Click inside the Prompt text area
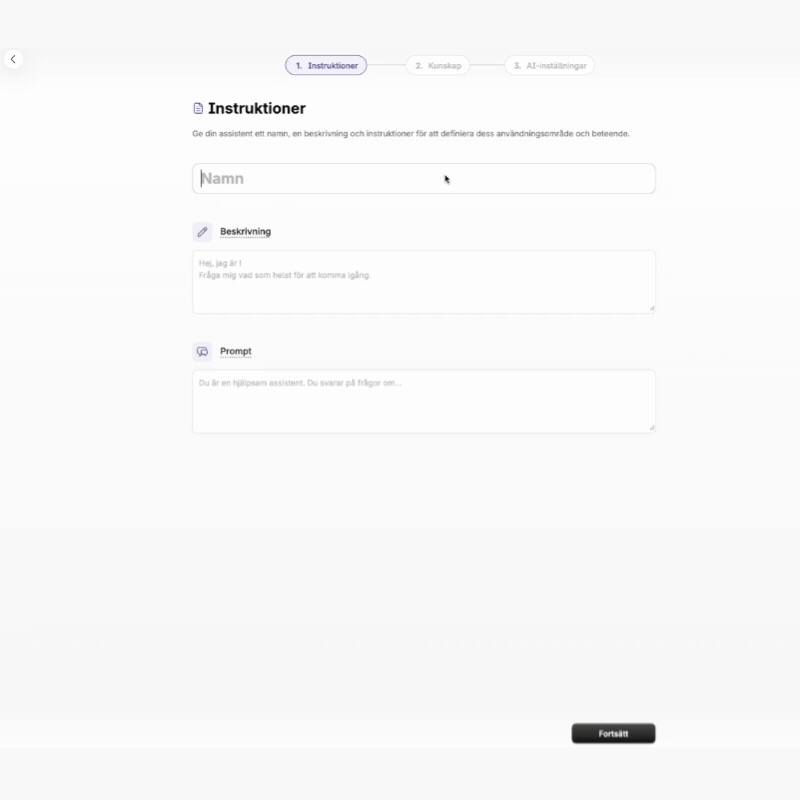Viewport: 800px width, 800px height. tap(424, 408)
